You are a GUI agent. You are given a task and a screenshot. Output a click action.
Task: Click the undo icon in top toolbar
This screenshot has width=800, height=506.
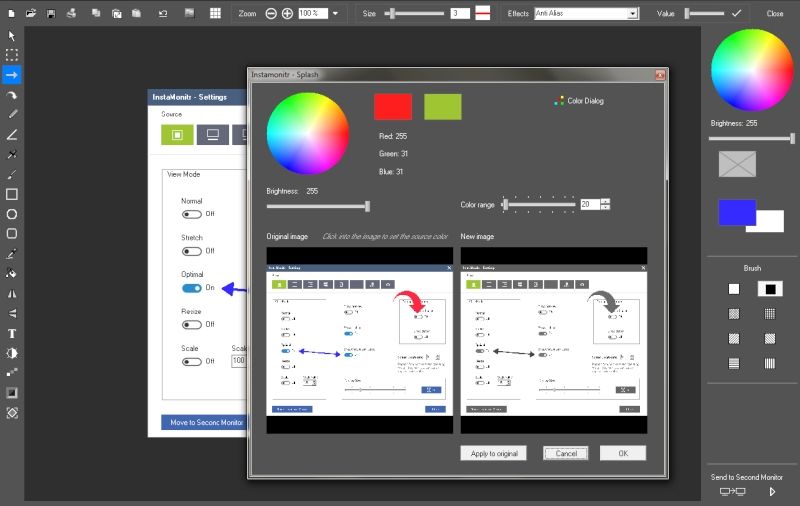[164, 14]
